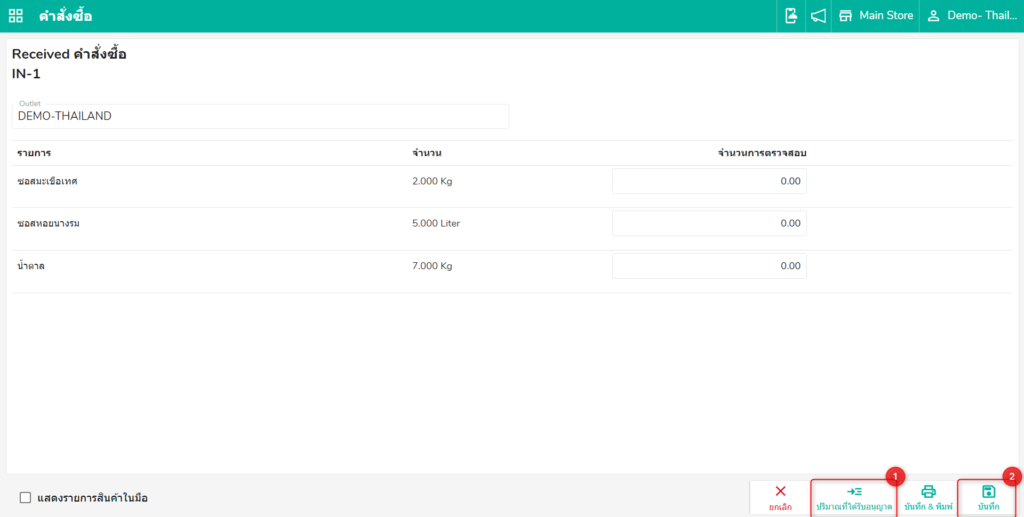Click the คำสั่งซื้อ title in header bar

click(x=65, y=16)
